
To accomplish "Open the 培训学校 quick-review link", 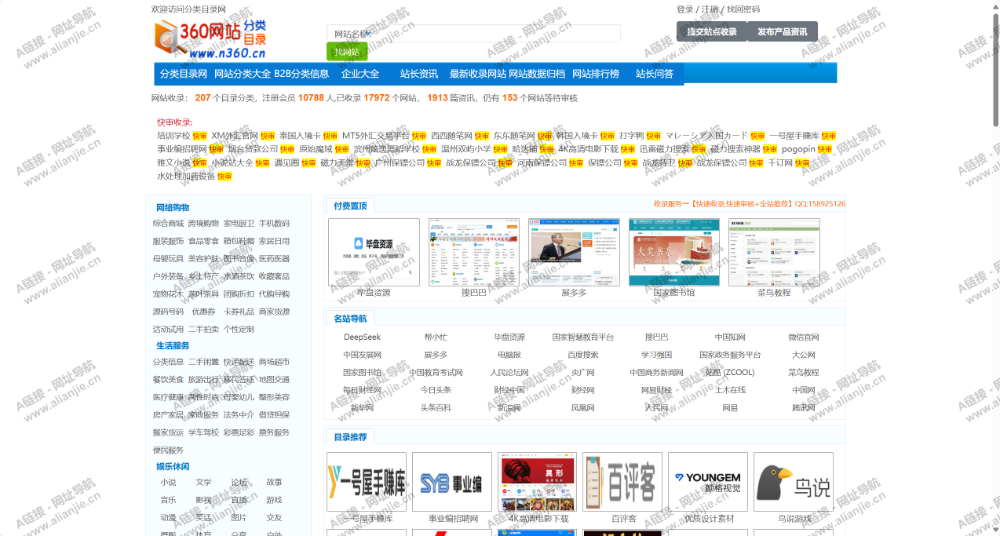I will [x=174, y=136].
